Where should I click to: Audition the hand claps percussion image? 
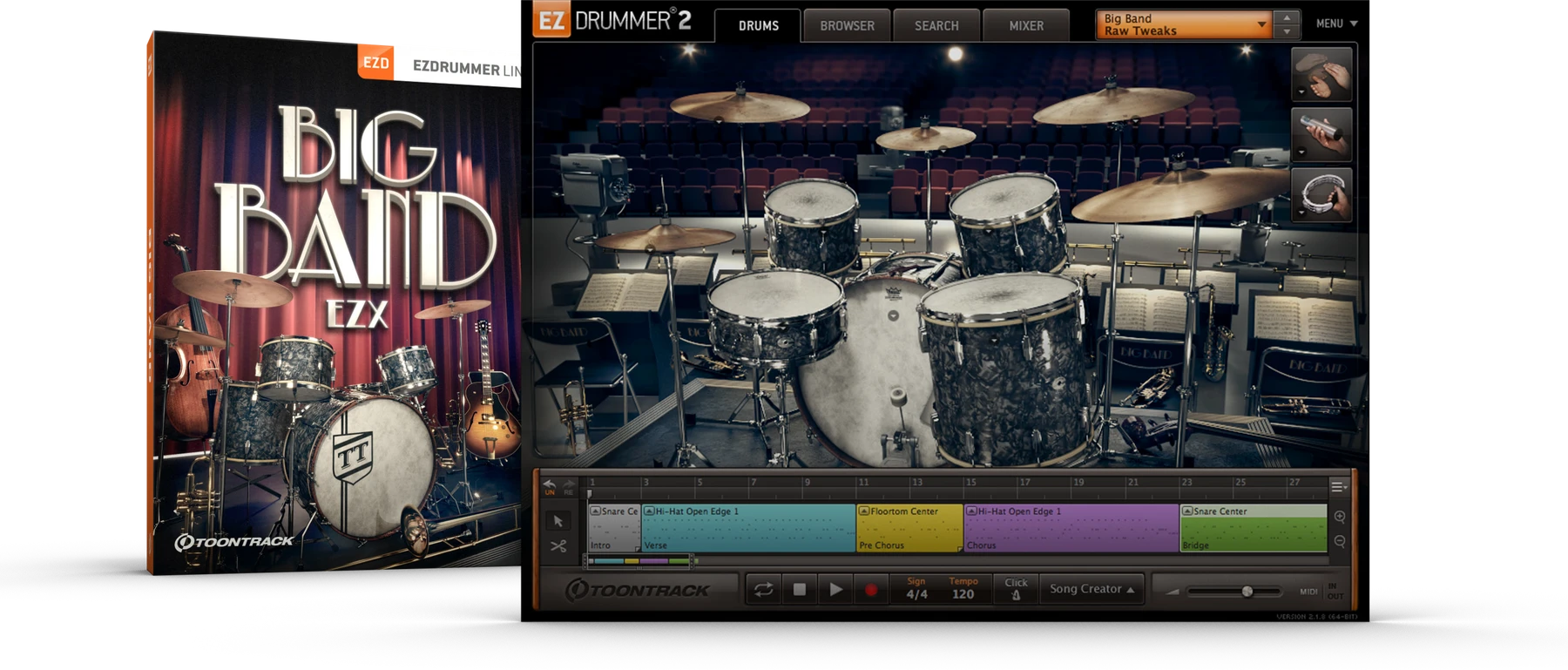(x=1321, y=75)
